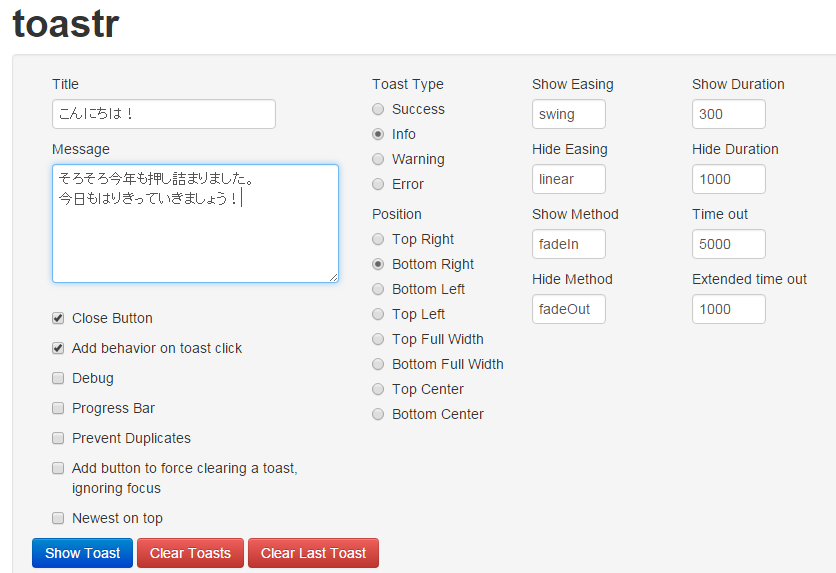Click the toastr page heading
836x573 pixels.
click(66, 23)
